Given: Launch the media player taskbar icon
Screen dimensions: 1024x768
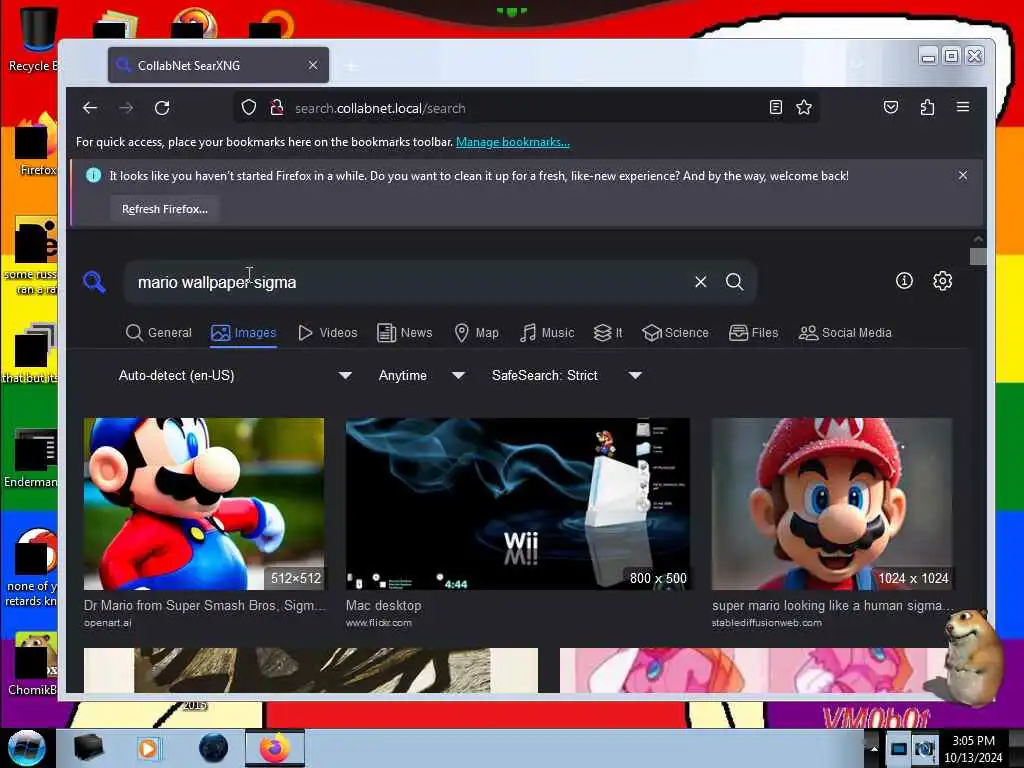Looking at the screenshot, I should pyautogui.click(x=149, y=748).
